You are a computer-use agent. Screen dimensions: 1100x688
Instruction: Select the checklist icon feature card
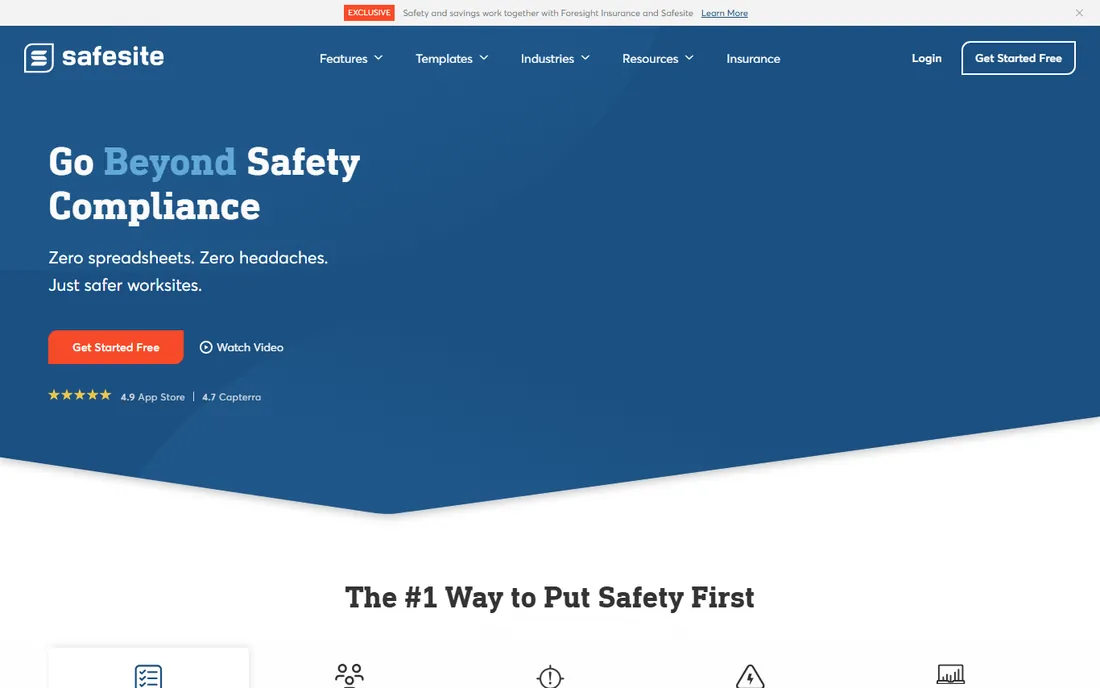148,668
